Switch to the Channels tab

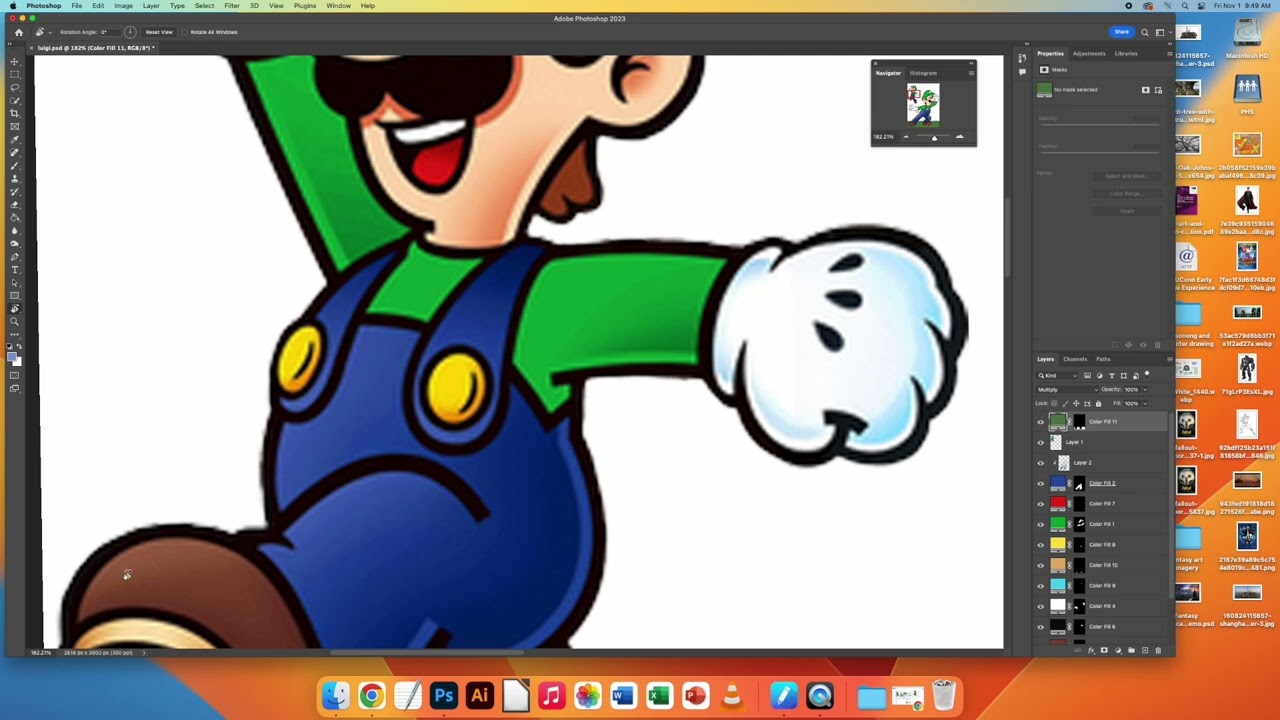pos(1075,359)
